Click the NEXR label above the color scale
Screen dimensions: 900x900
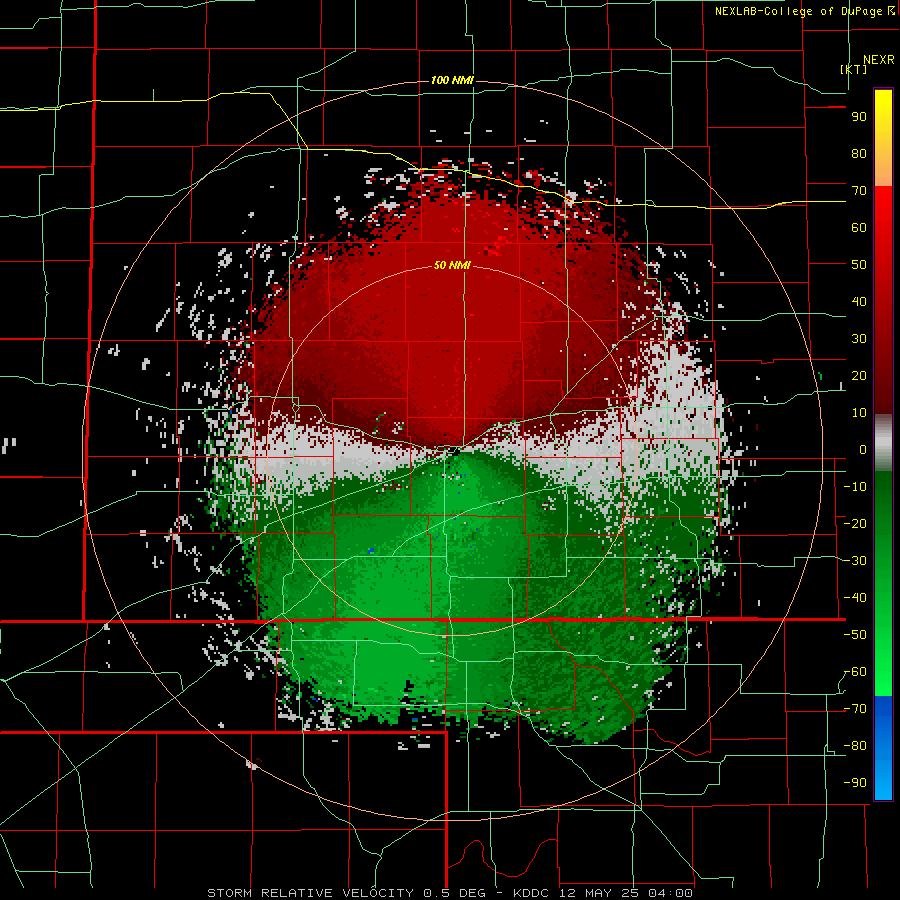[x=878, y=60]
